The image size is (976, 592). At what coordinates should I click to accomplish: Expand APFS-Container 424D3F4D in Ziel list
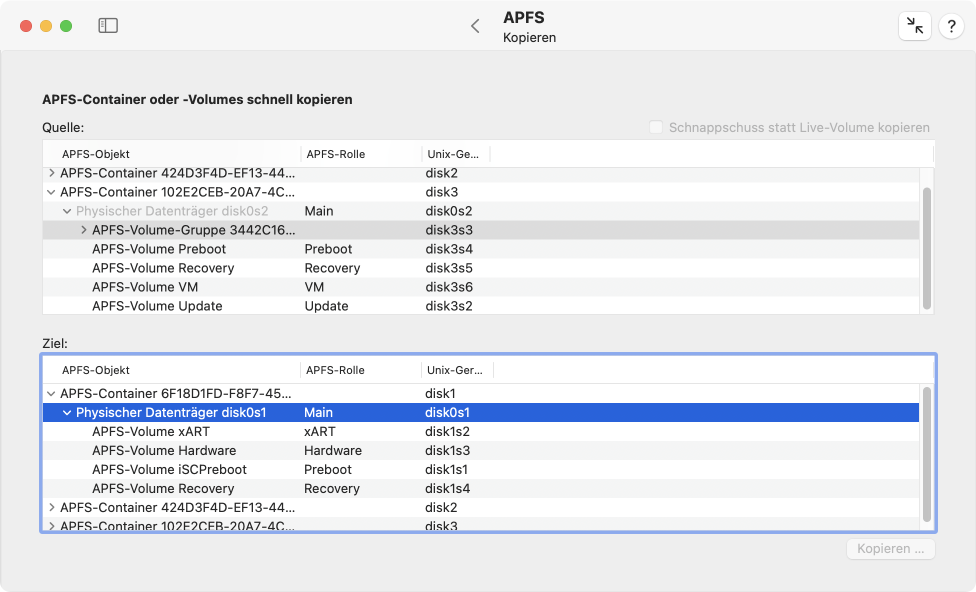coord(52,508)
